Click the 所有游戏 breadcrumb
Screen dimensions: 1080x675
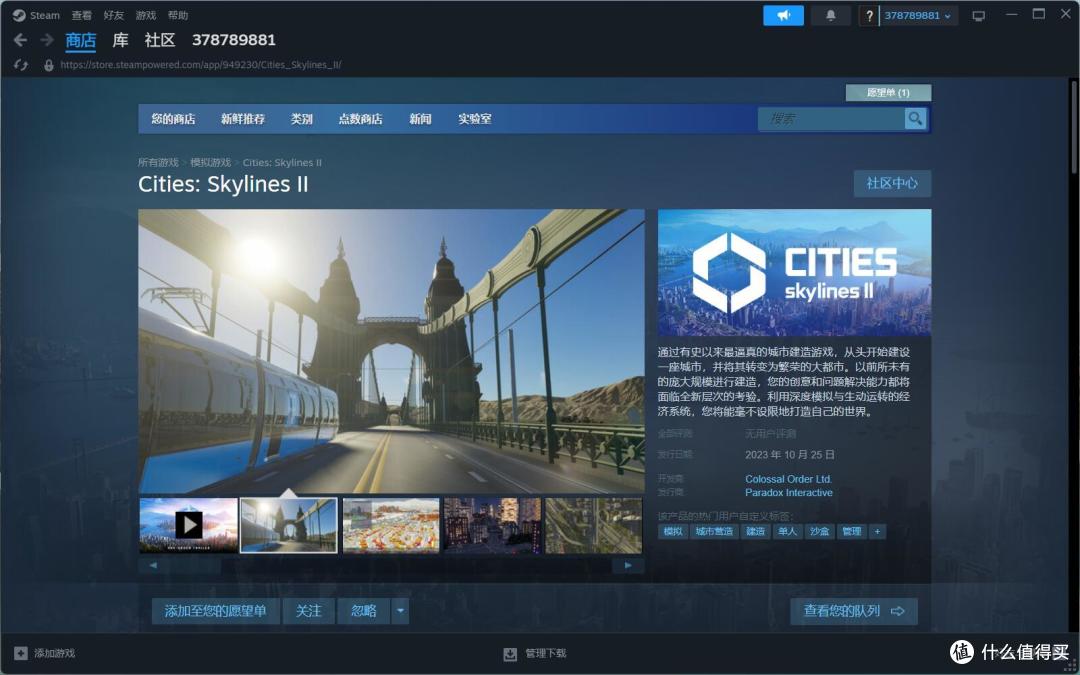pos(158,163)
